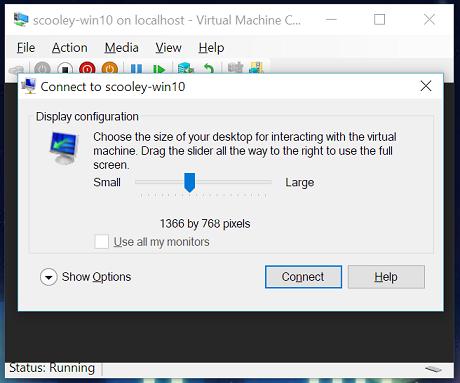
Task: Click the Ctrl+Alt+Delete toolbar icon
Action: (16, 69)
